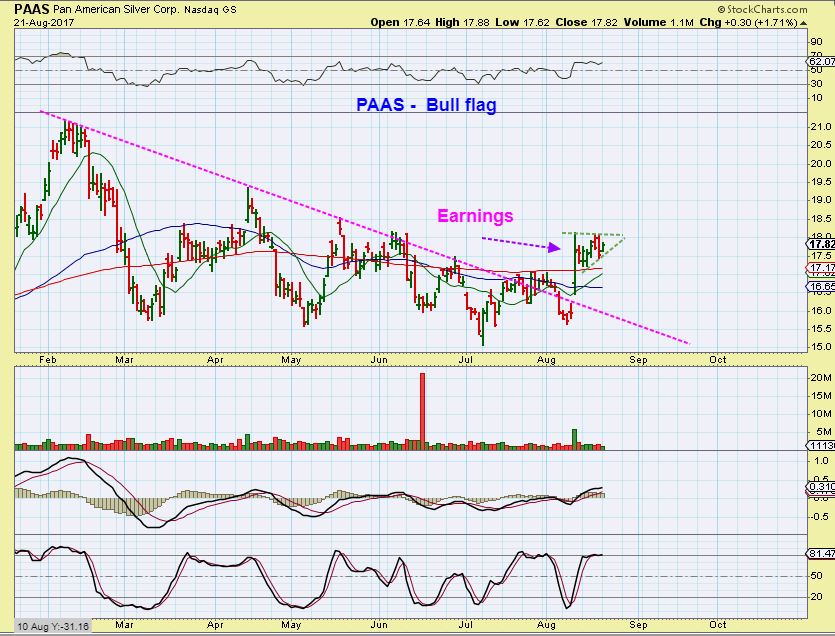
Task: Click the magenta 'Earnings' annotation label
Action: (475, 215)
